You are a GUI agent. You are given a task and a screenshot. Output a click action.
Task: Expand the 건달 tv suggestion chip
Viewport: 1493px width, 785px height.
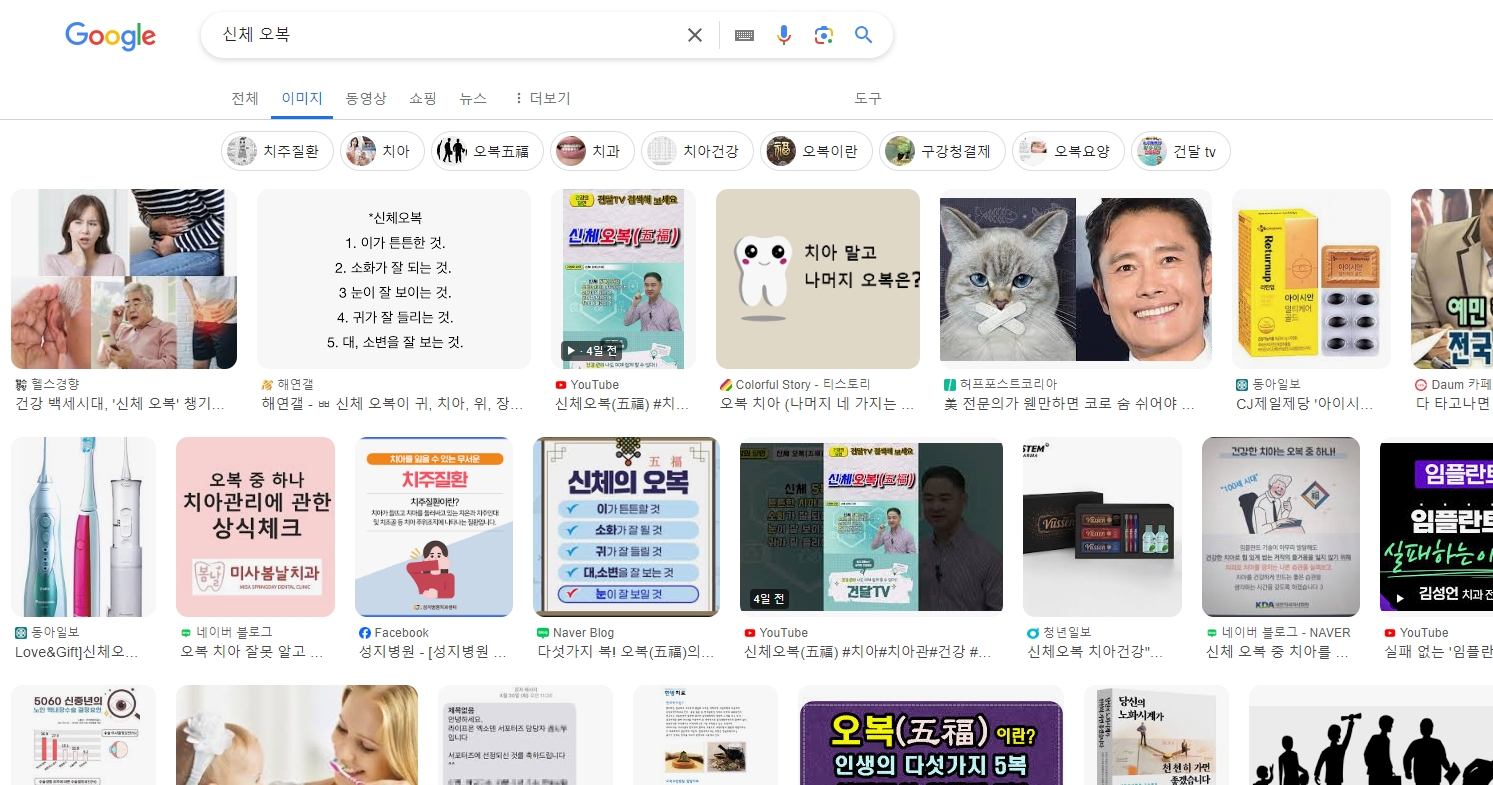(x=1180, y=151)
